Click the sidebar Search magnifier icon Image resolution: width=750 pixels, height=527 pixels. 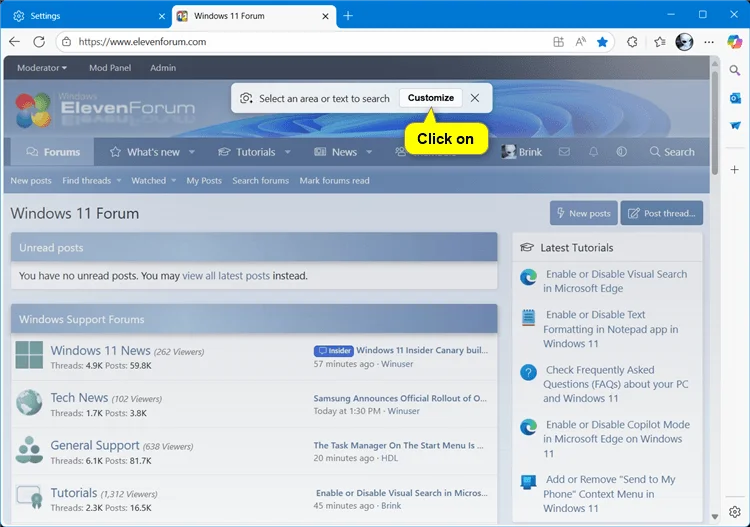(735, 71)
